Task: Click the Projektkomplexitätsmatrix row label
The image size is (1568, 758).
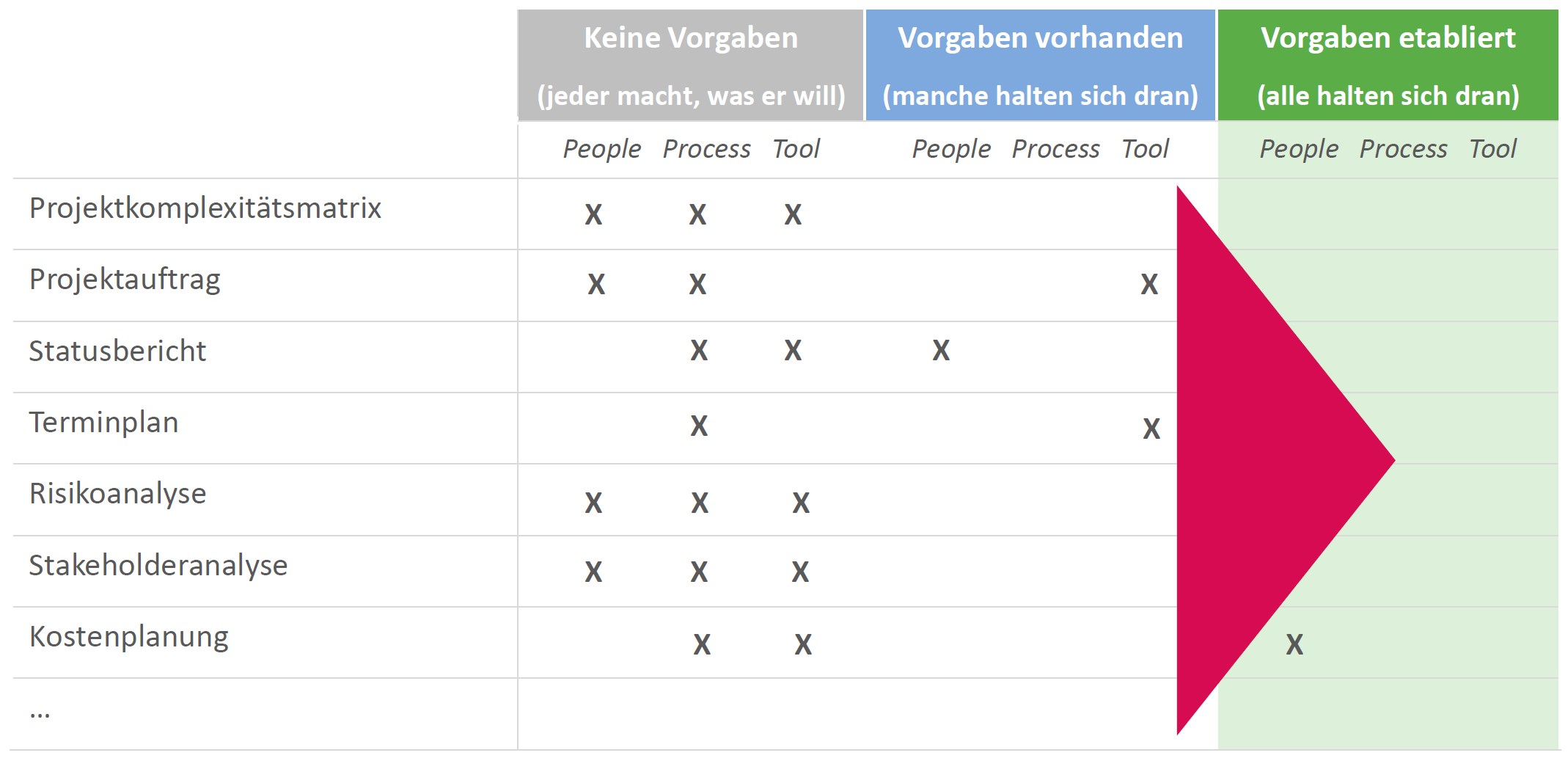Action: coord(205,208)
